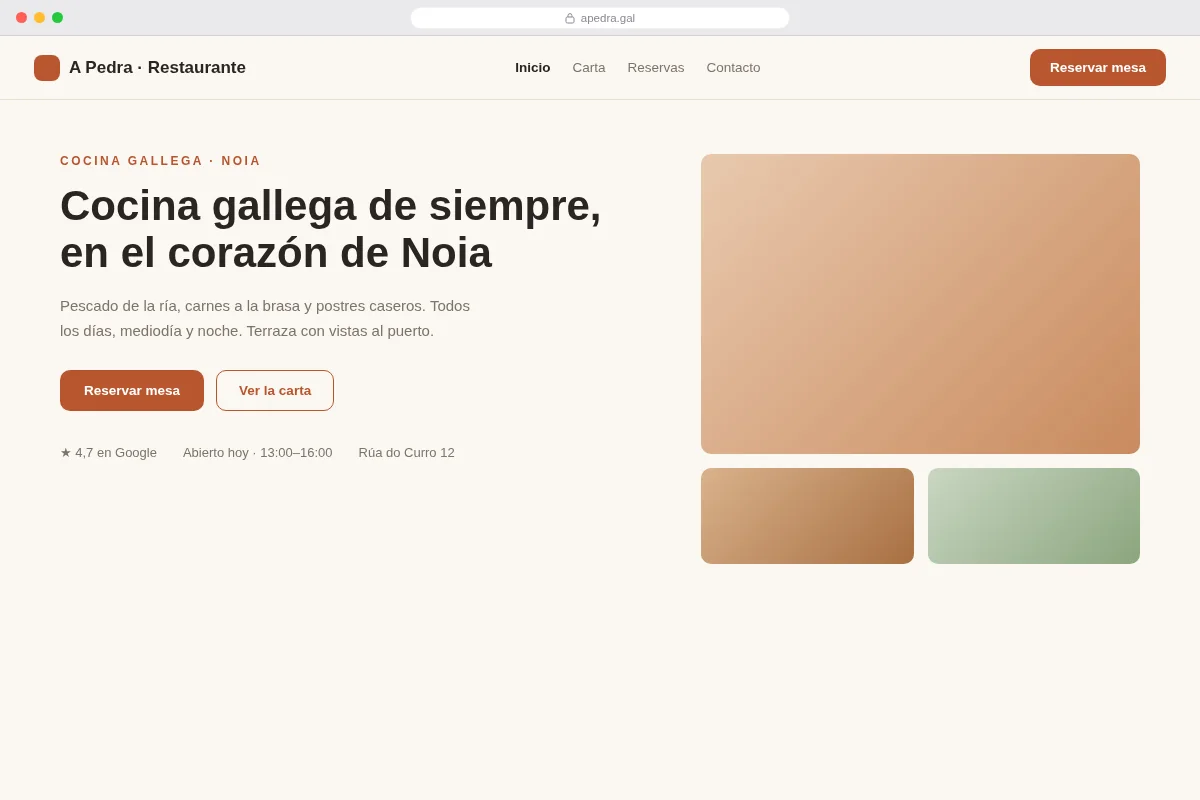
Task: Open the Inicio navigation item
Action: click(533, 68)
